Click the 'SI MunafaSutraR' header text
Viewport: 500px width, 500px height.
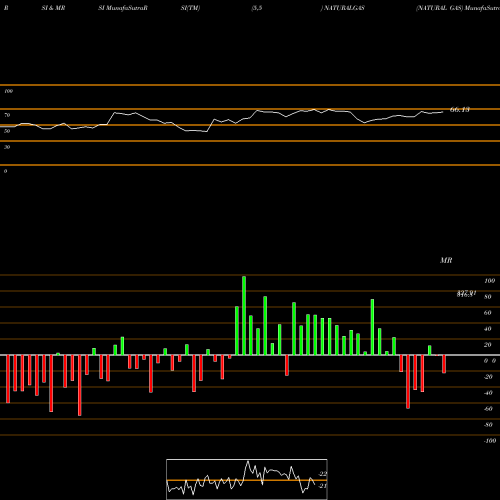coord(123,8)
